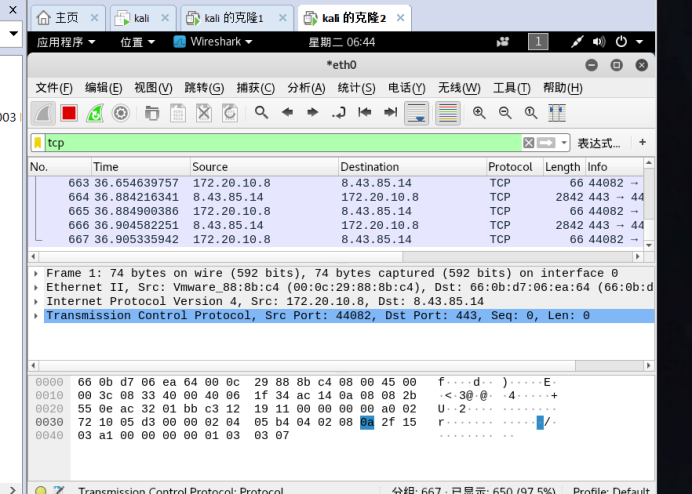Stop capture with the red square button

point(69,113)
